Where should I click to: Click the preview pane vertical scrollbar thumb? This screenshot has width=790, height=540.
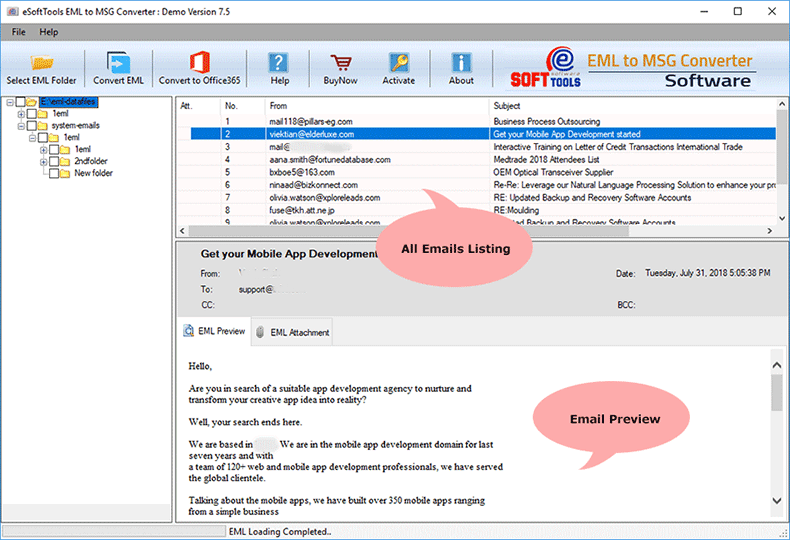[776, 392]
